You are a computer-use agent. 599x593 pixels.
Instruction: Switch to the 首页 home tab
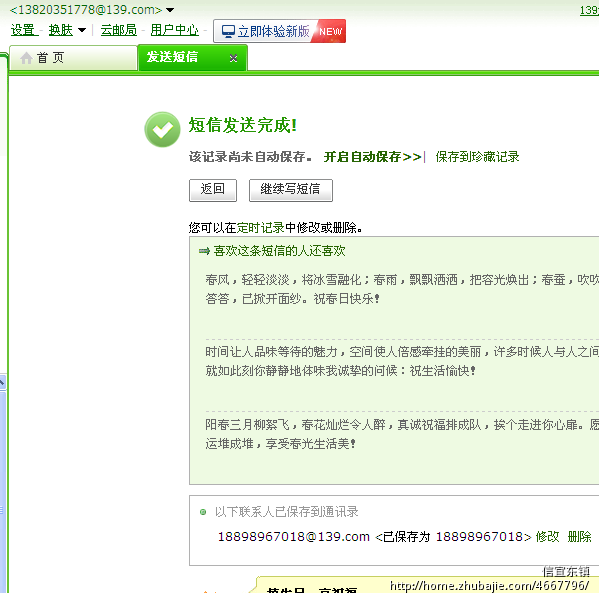73,58
